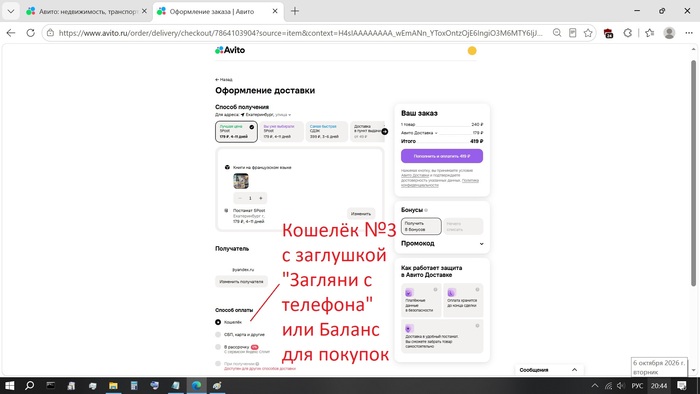Select the Лучшая цена 5Post delivery option
The width and height of the screenshot is (700, 394).
pyautogui.click(x=237, y=132)
